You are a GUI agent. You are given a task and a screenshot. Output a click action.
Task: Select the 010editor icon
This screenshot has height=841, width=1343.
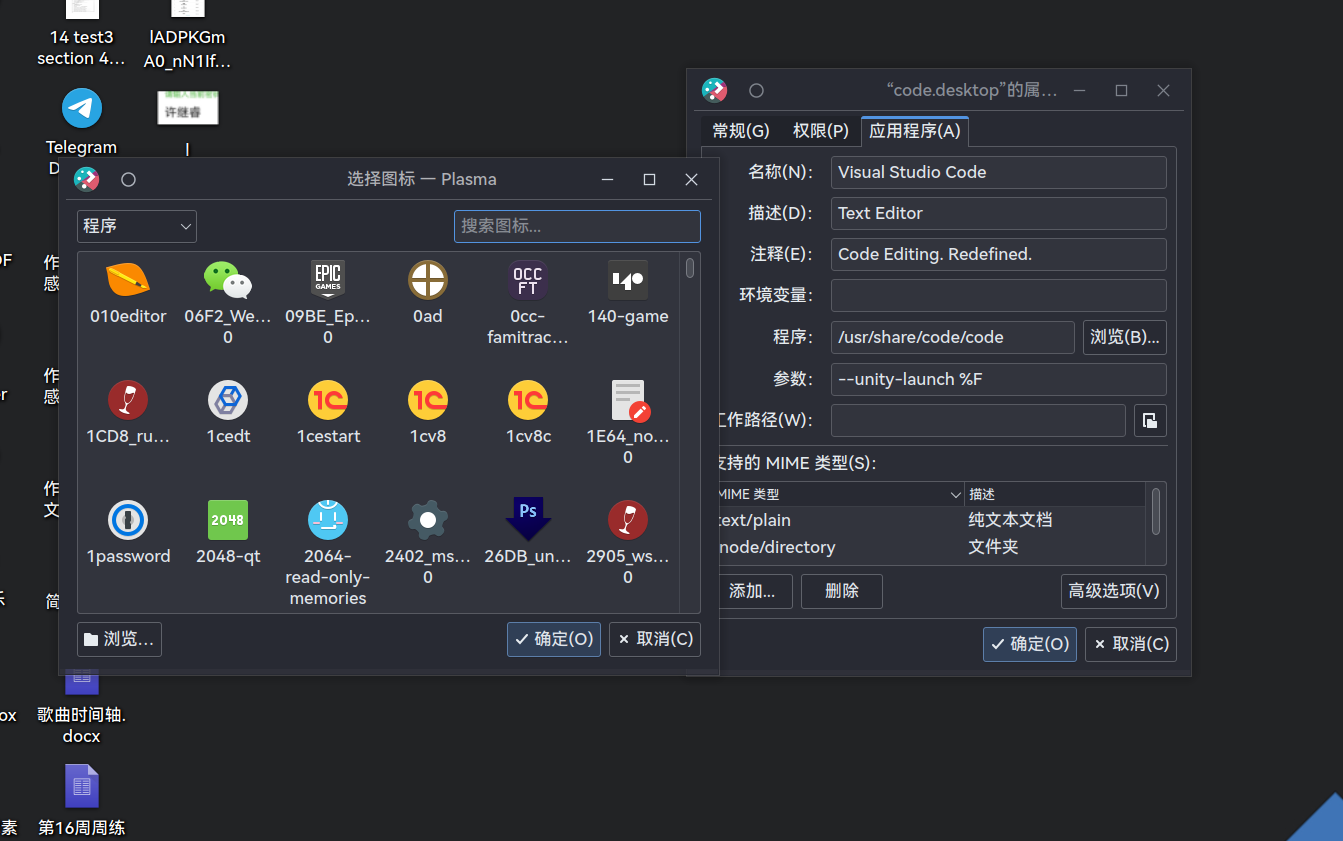pos(128,280)
